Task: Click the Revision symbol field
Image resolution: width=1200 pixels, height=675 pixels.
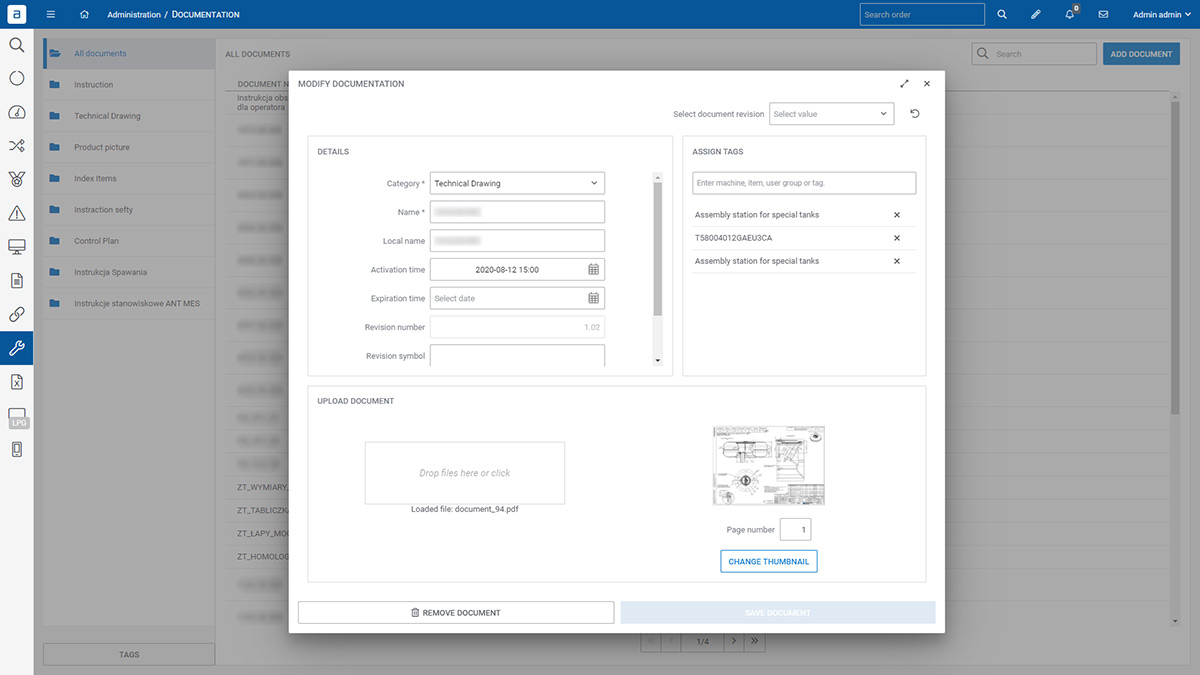Action: click(517, 356)
